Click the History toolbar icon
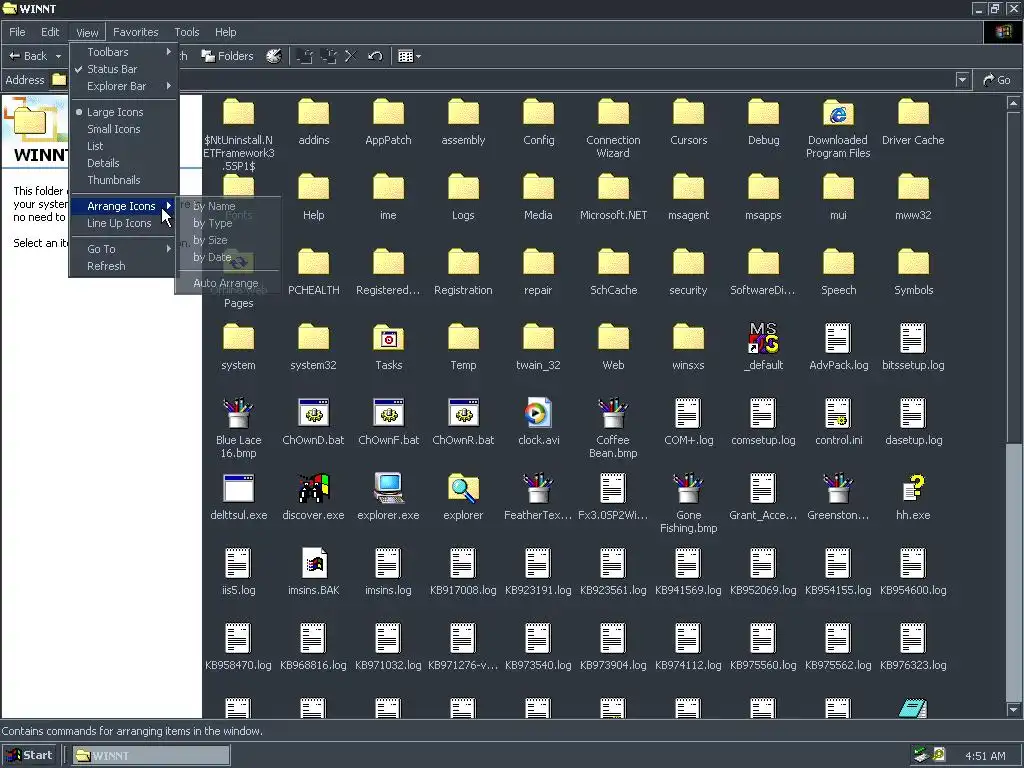This screenshot has height=768, width=1024. click(x=274, y=56)
